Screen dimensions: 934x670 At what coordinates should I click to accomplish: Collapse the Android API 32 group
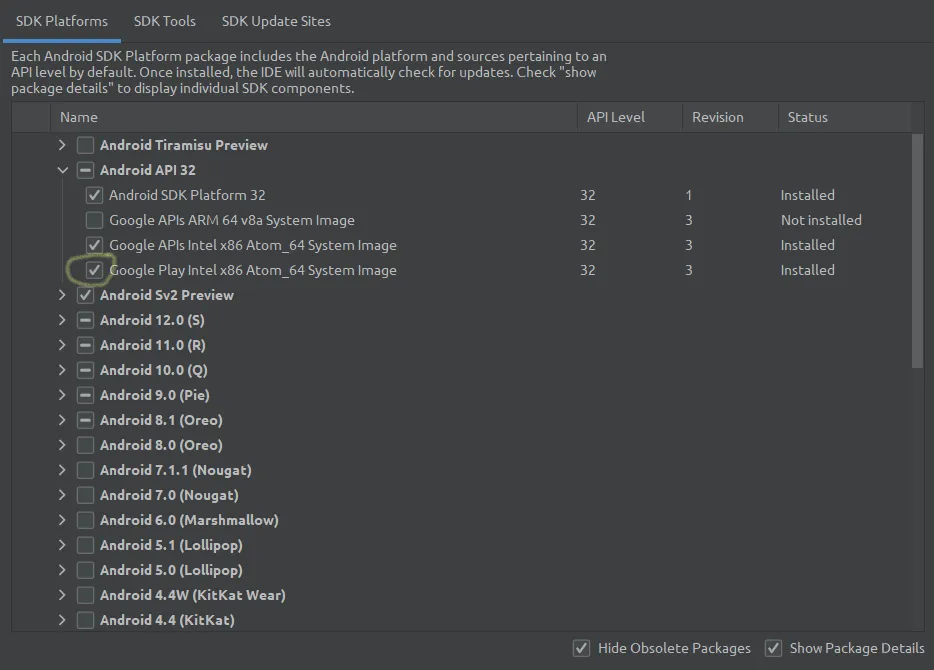[63, 170]
